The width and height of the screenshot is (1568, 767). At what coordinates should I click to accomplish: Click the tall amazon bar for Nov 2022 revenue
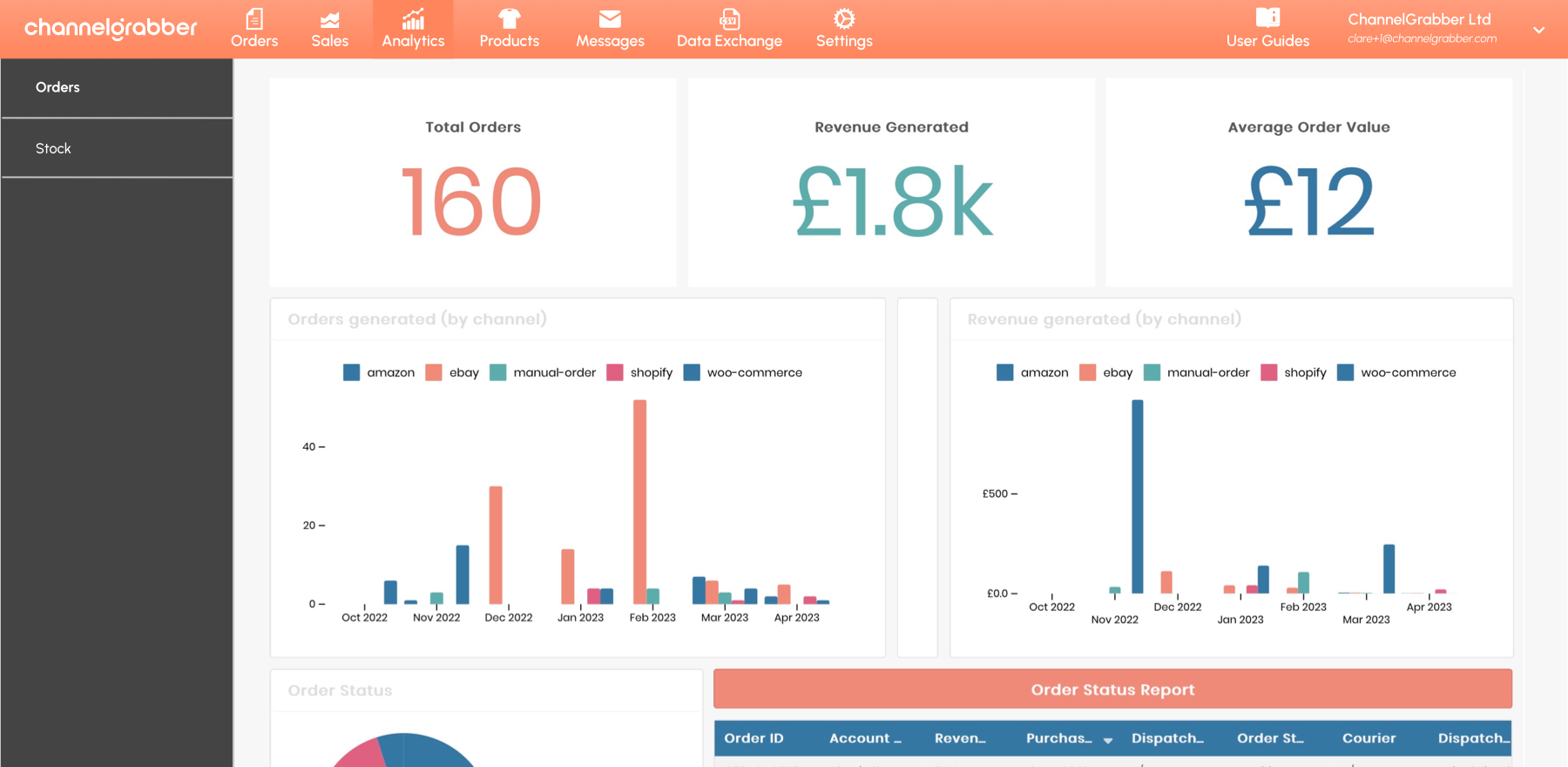click(x=1138, y=497)
